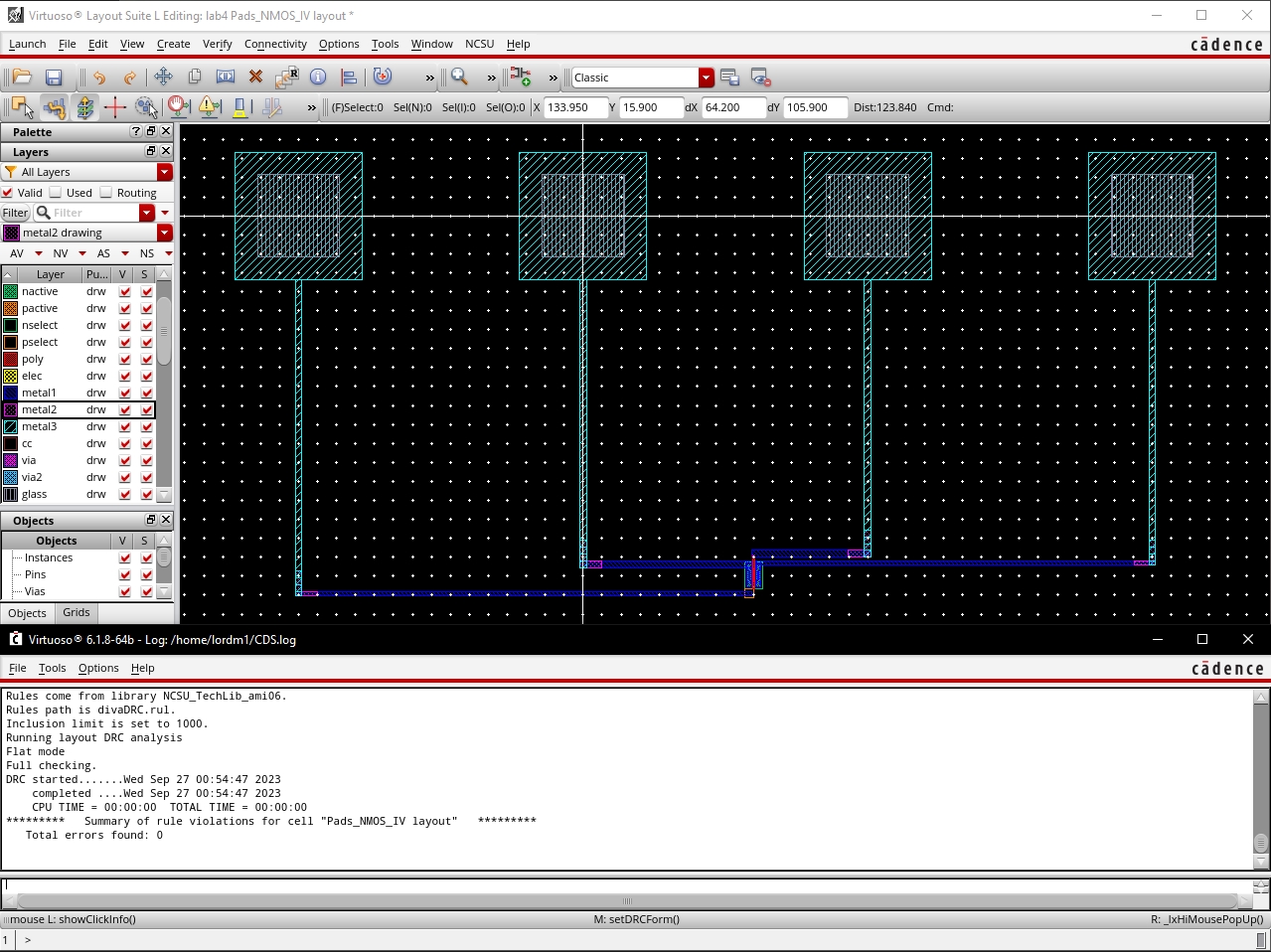Switch to the Grids tab
Screen dimensions: 1271x952
[77, 613]
